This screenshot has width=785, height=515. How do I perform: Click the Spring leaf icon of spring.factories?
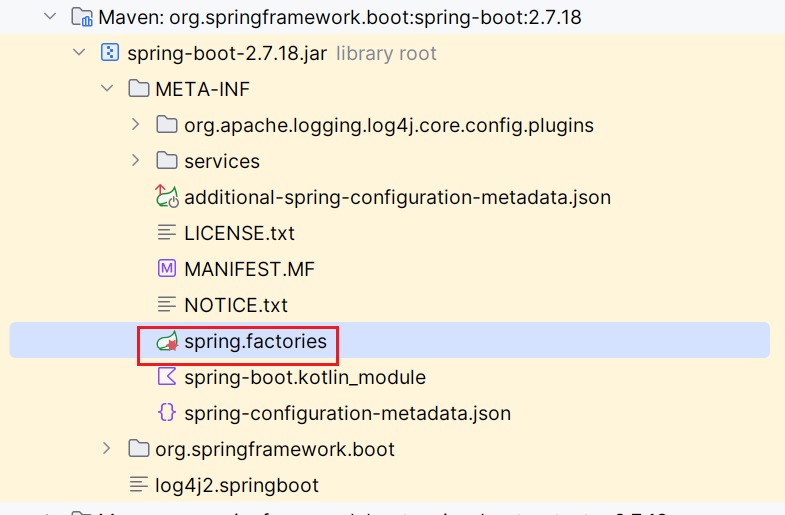click(x=167, y=341)
